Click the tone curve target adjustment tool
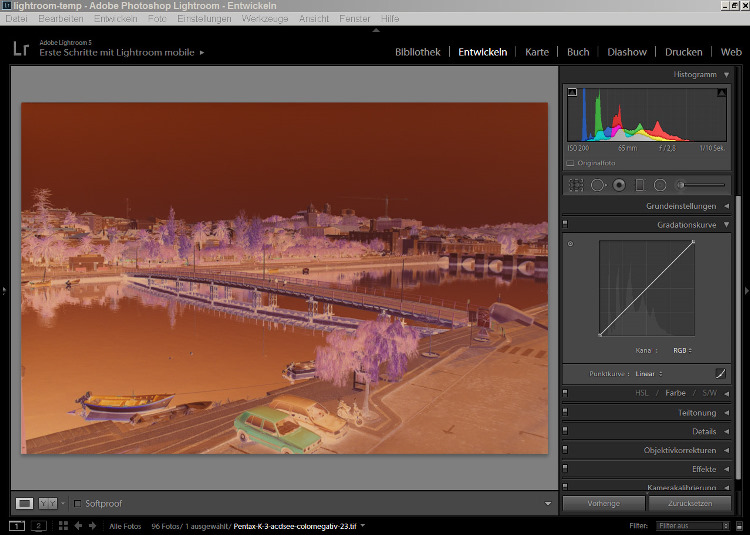The height and width of the screenshot is (535, 750). pyautogui.click(x=571, y=244)
